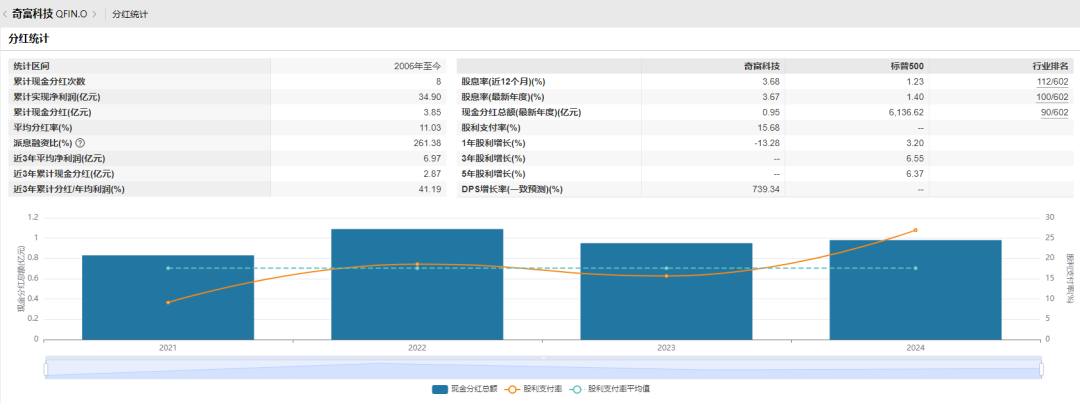1080x403 pixels.
Task: Go to previous stock with left chevron
Action: coord(6,14)
